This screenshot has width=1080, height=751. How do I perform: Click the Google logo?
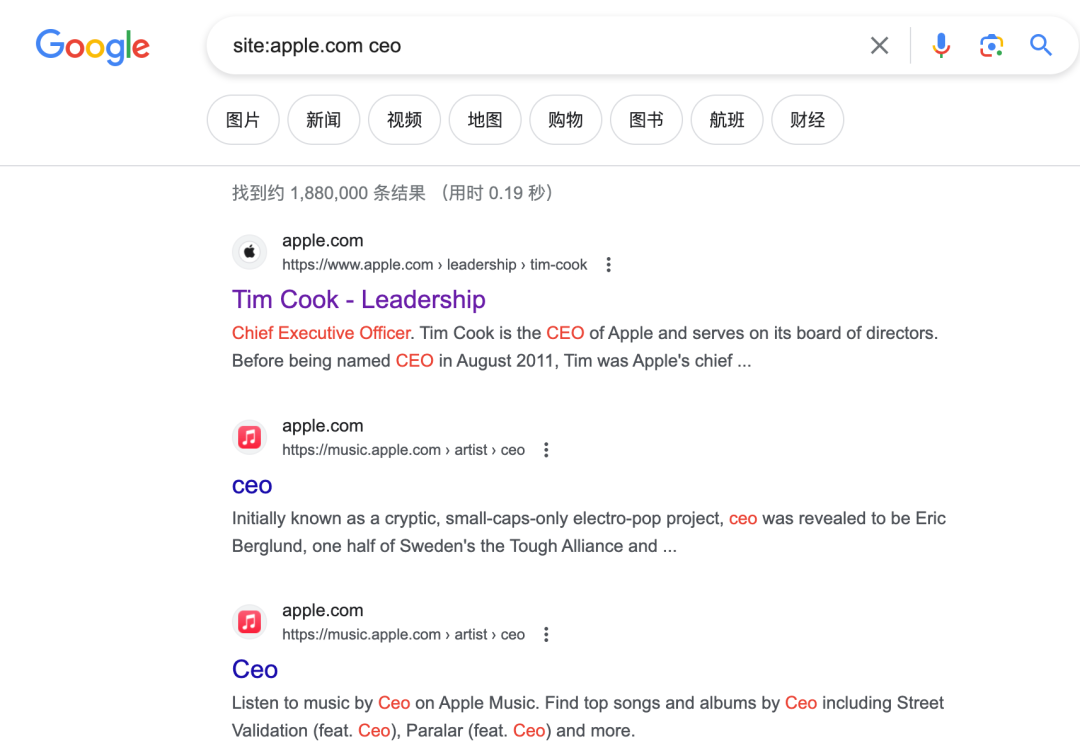92,46
